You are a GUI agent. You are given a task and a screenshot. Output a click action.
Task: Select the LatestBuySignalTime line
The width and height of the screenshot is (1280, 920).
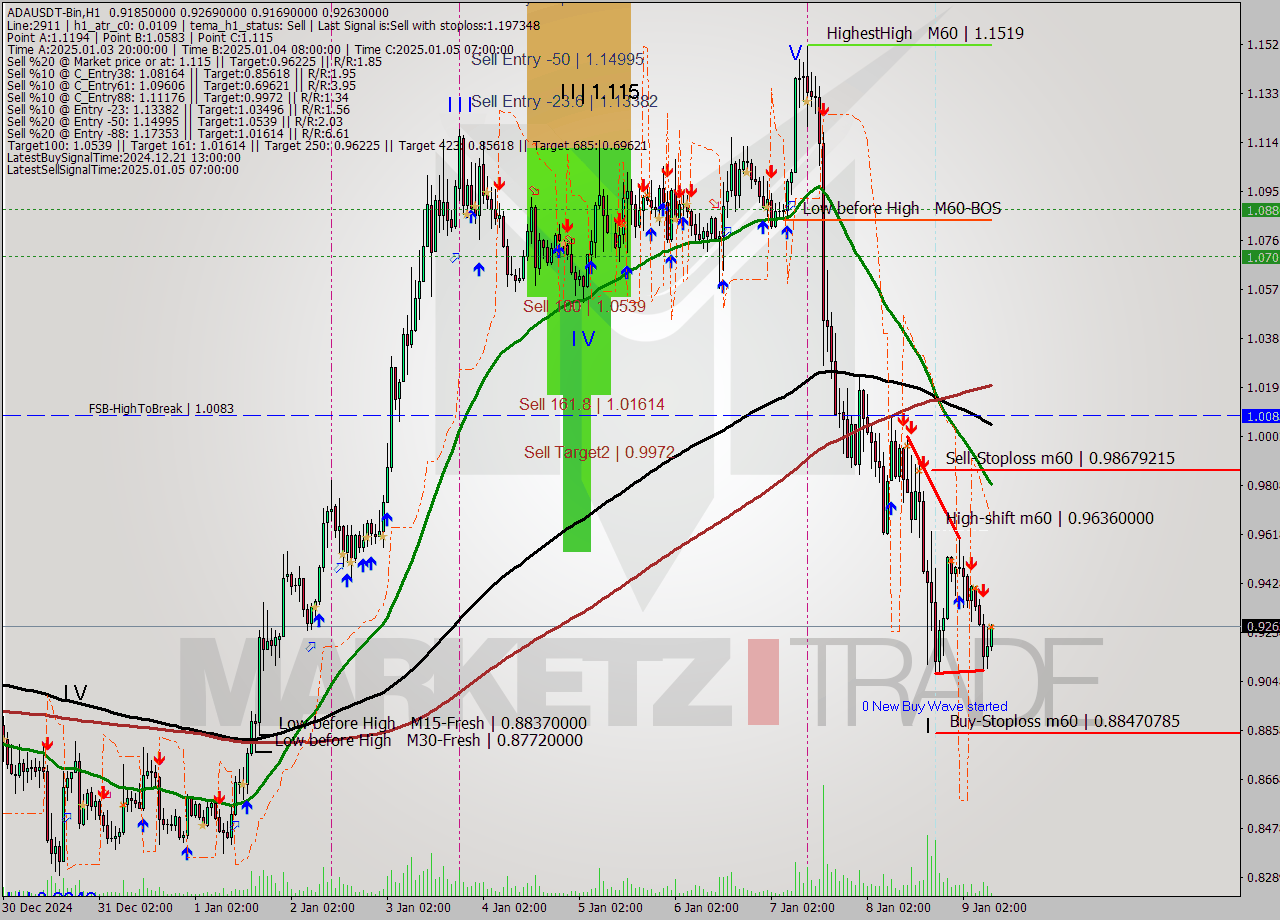[x=124, y=157]
